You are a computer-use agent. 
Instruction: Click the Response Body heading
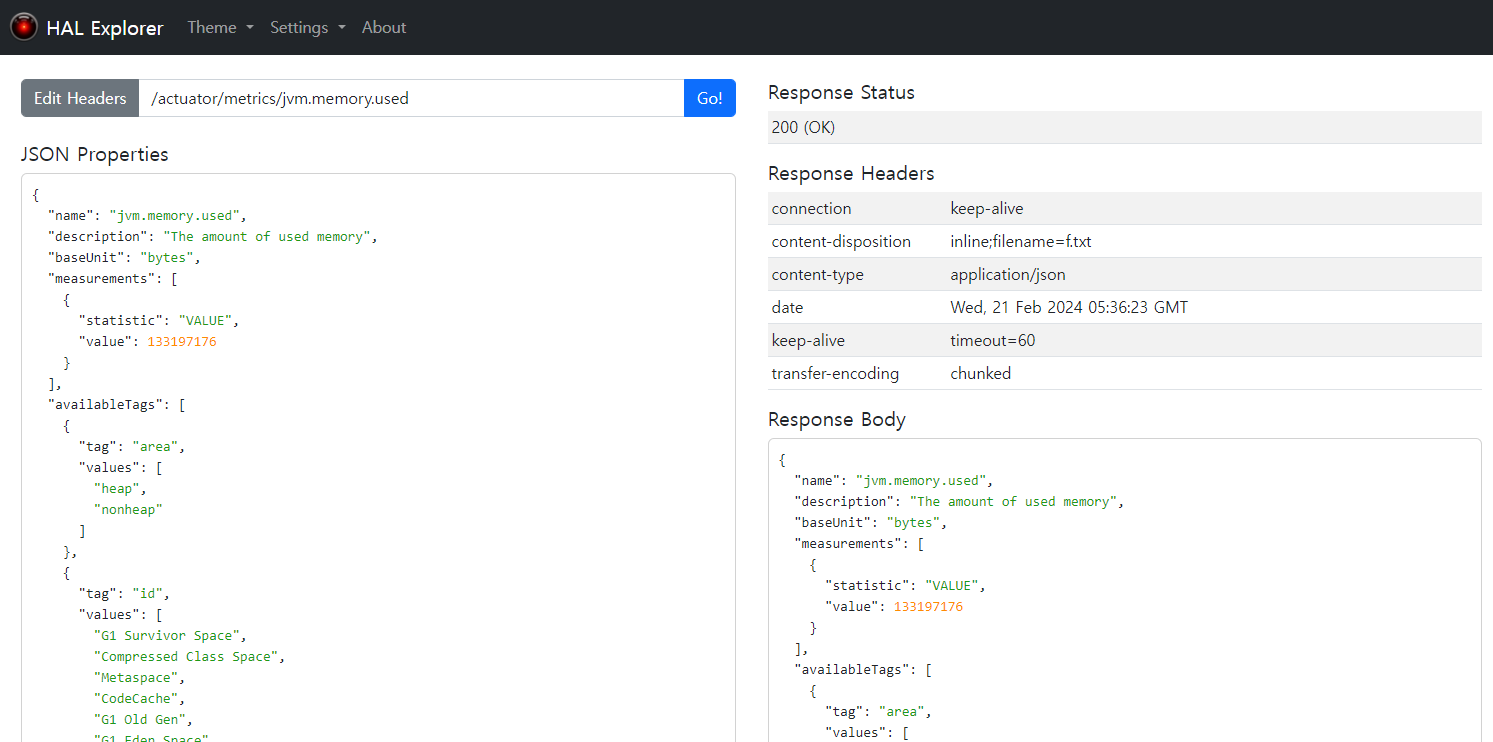click(x=836, y=419)
